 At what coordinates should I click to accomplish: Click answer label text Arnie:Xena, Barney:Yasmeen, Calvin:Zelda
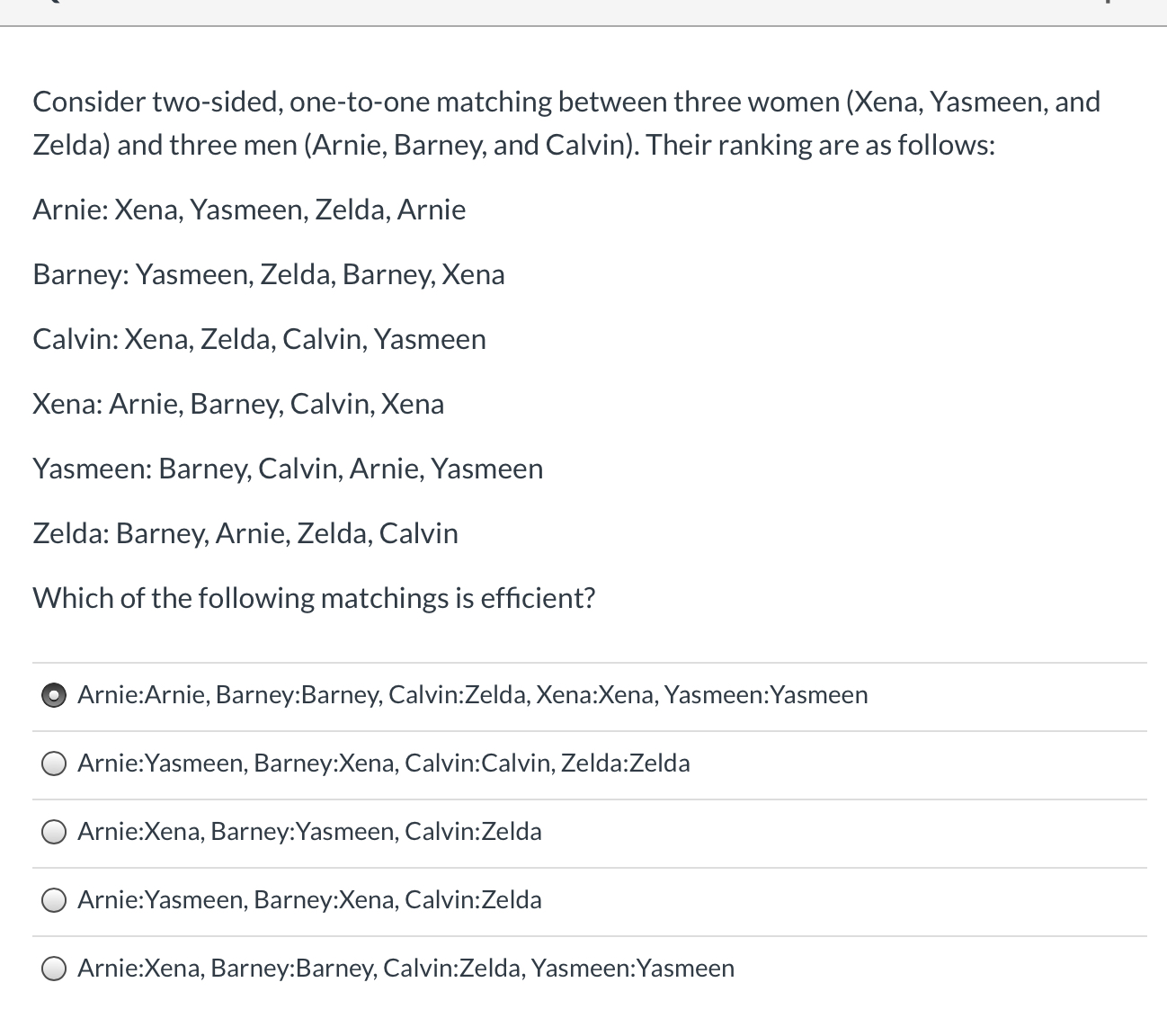coord(309,832)
